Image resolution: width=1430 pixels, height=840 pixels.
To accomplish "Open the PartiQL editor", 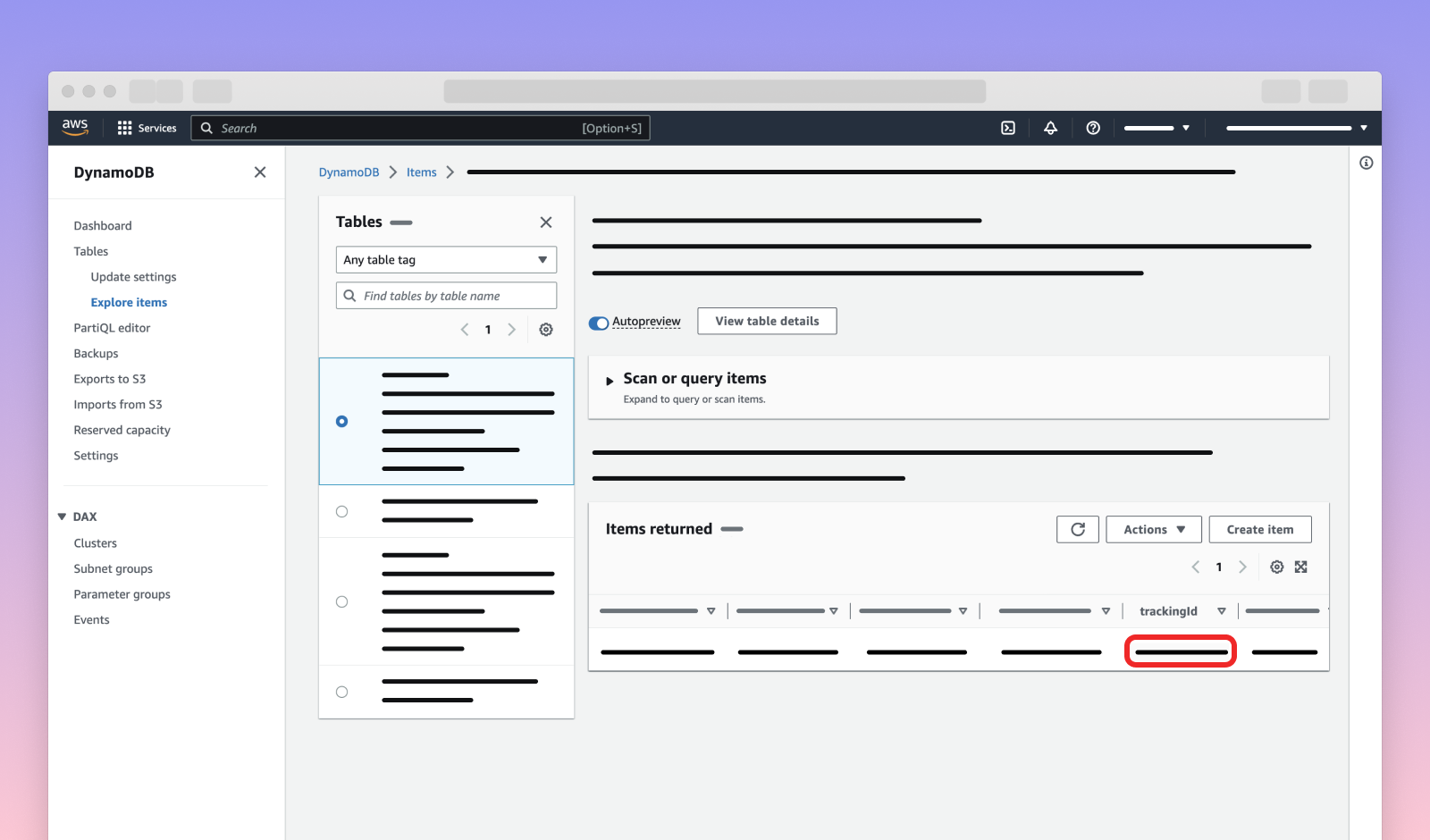I will [x=112, y=328].
